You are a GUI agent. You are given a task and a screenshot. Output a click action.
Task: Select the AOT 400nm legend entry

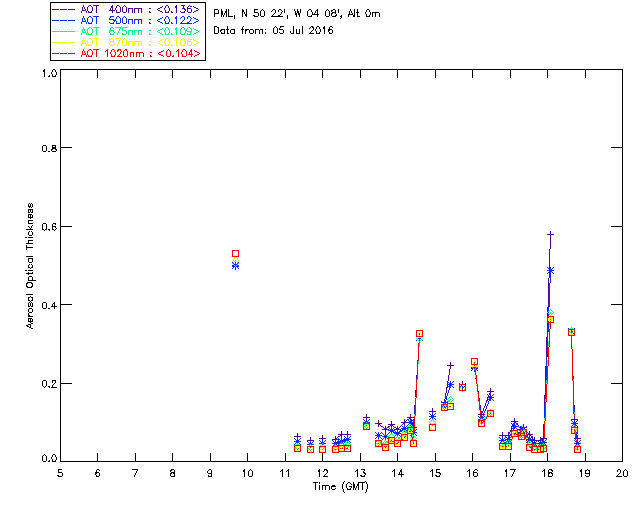coord(126,9)
